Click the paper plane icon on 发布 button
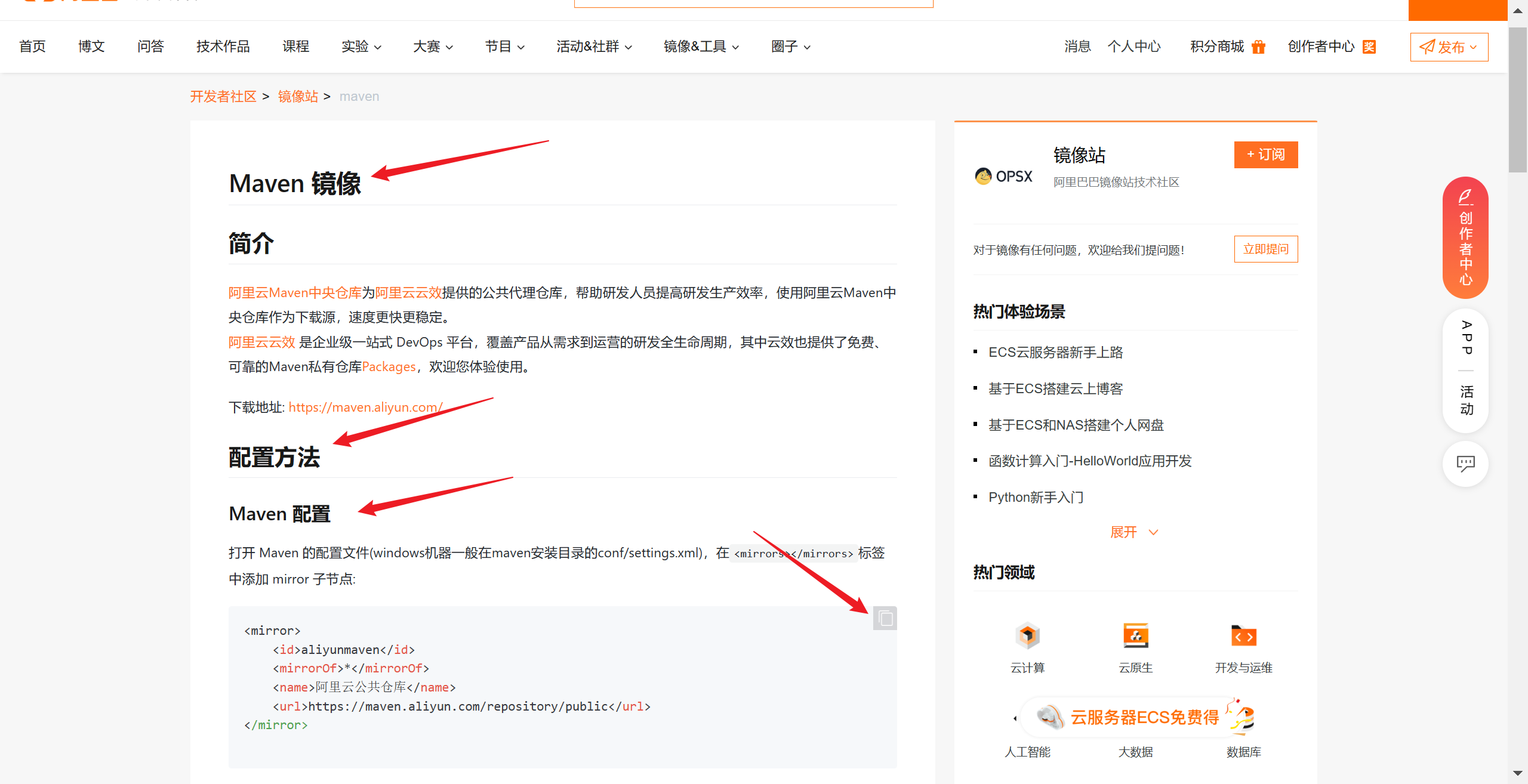The image size is (1528, 784). (x=1427, y=47)
